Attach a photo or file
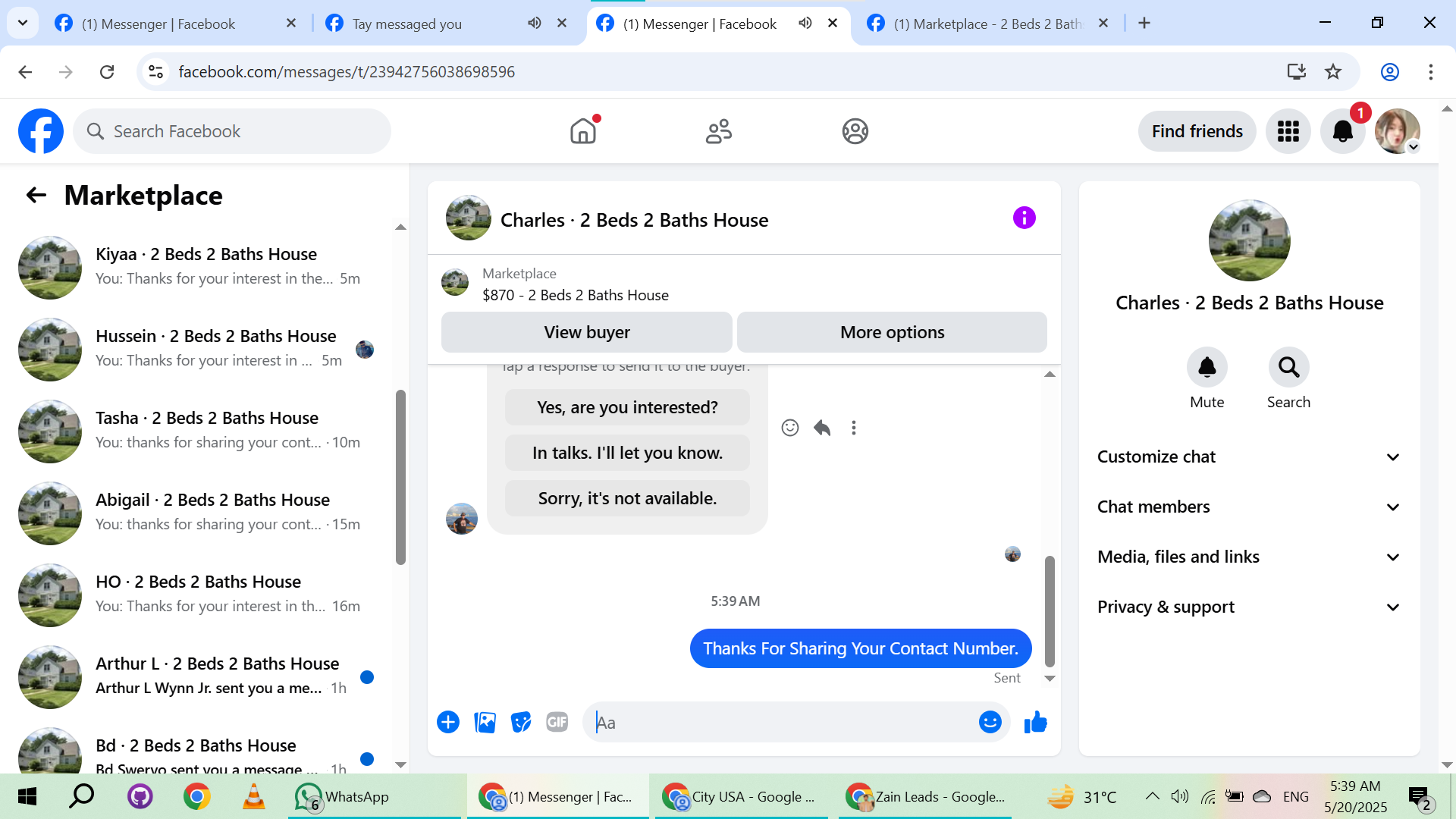This screenshot has height=819, width=1456. pos(485,722)
